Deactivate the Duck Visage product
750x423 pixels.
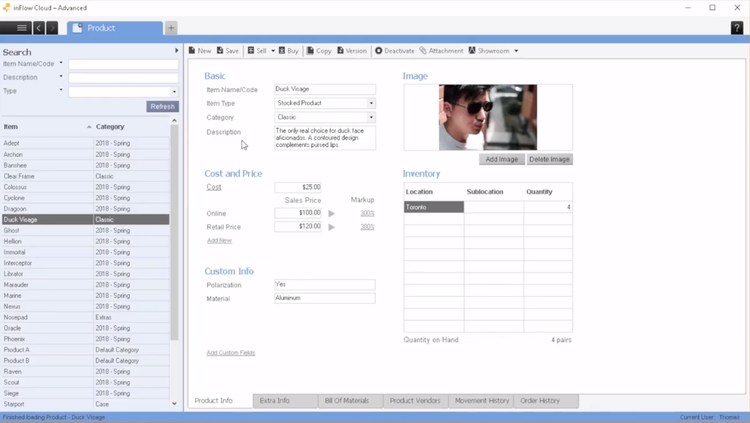pos(395,51)
